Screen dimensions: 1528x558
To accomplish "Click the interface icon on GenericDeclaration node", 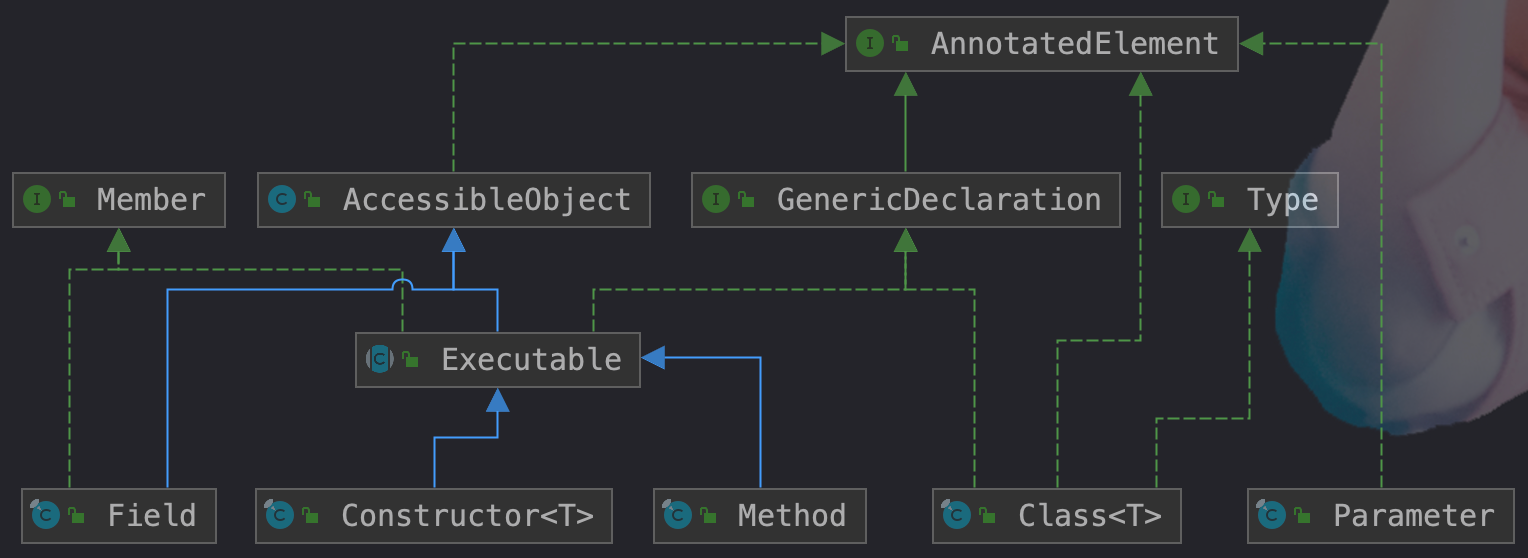I will pyautogui.click(x=716, y=200).
